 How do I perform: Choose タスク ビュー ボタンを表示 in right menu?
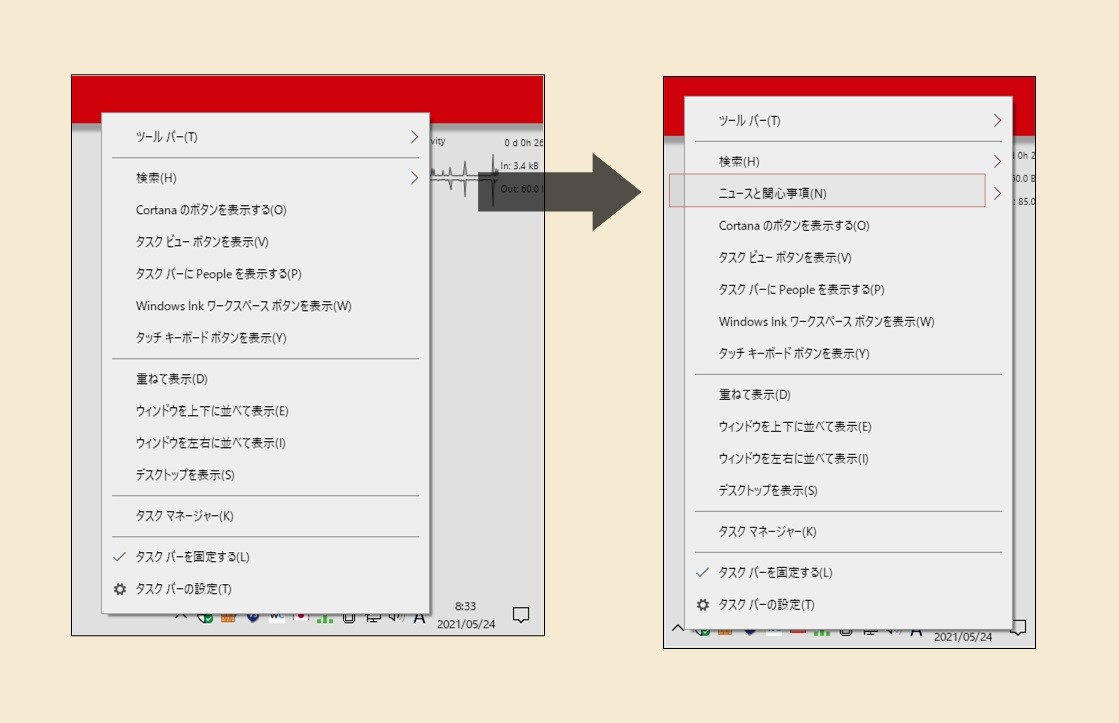pos(849,258)
